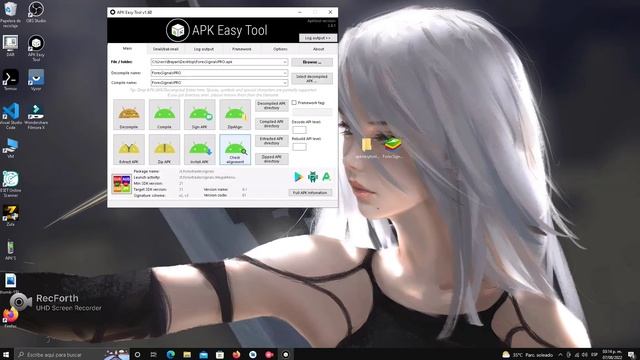Click the Extracted APK directory button
Image resolution: width=640 pixels, height=360 pixels.
coord(271,141)
